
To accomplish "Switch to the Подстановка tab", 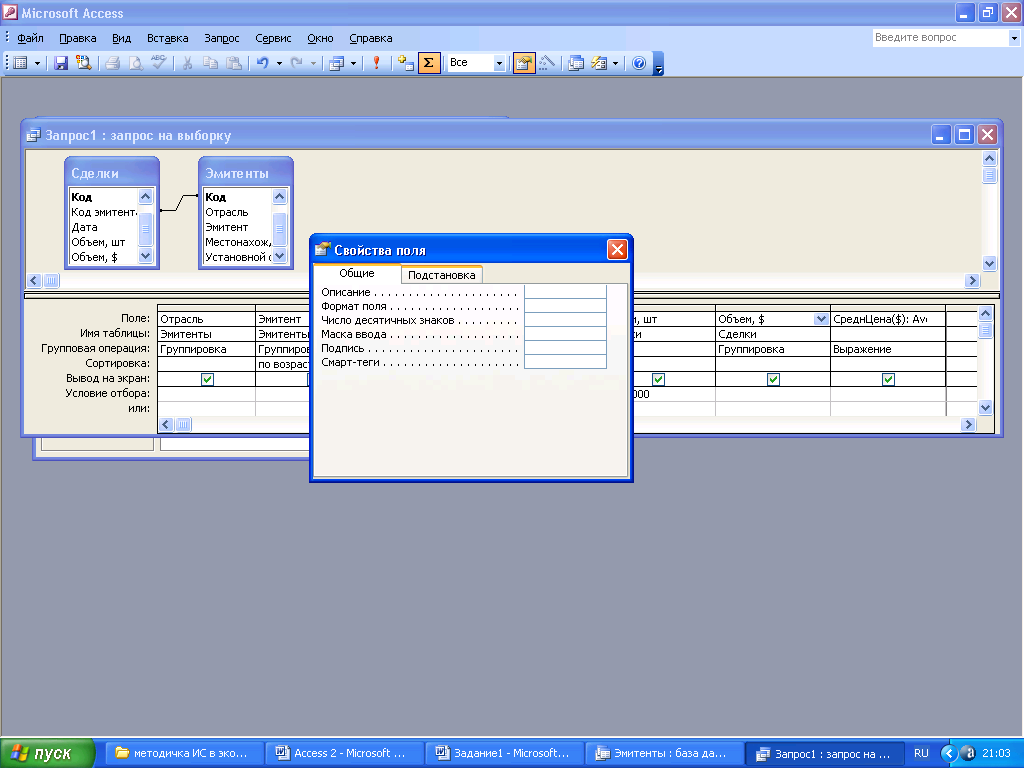I will point(441,275).
